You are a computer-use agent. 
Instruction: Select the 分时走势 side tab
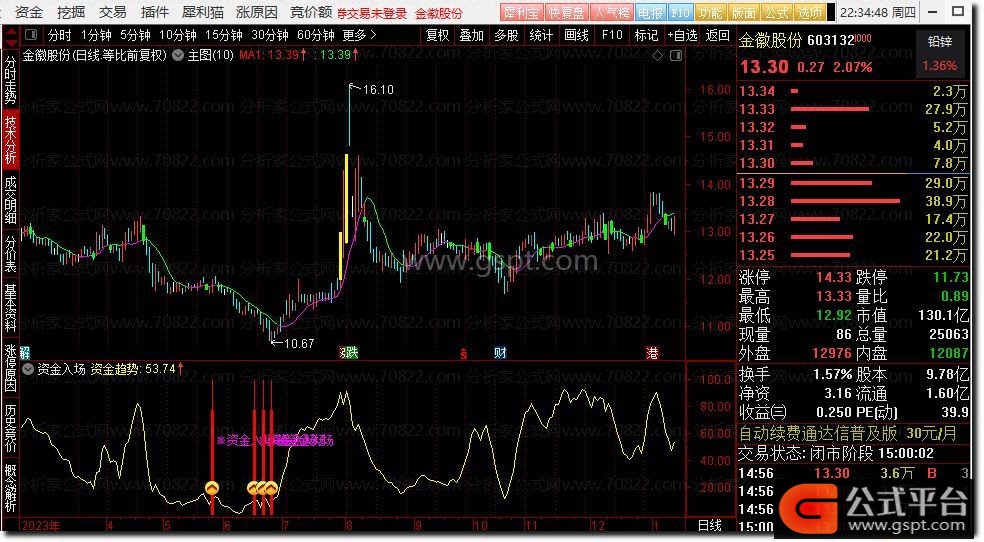11,80
